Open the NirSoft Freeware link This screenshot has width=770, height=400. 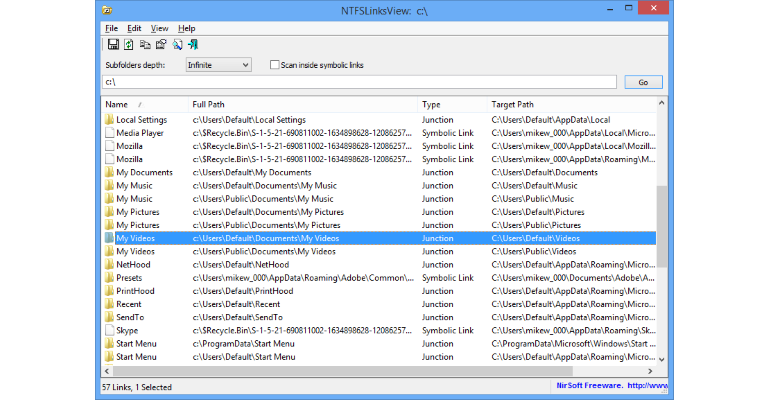click(x=612, y=386)
